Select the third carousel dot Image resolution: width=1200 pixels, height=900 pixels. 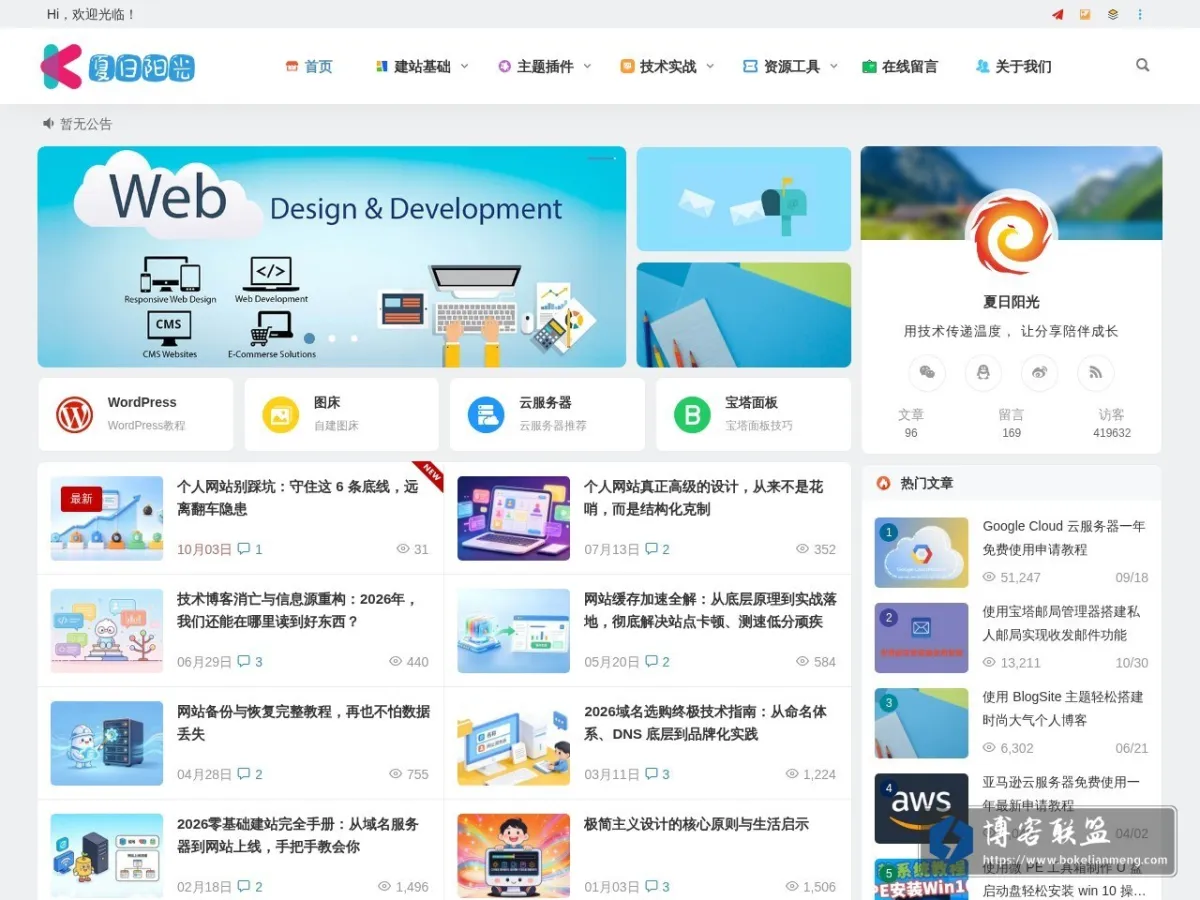pyautogui.click(x=354, y=338)
